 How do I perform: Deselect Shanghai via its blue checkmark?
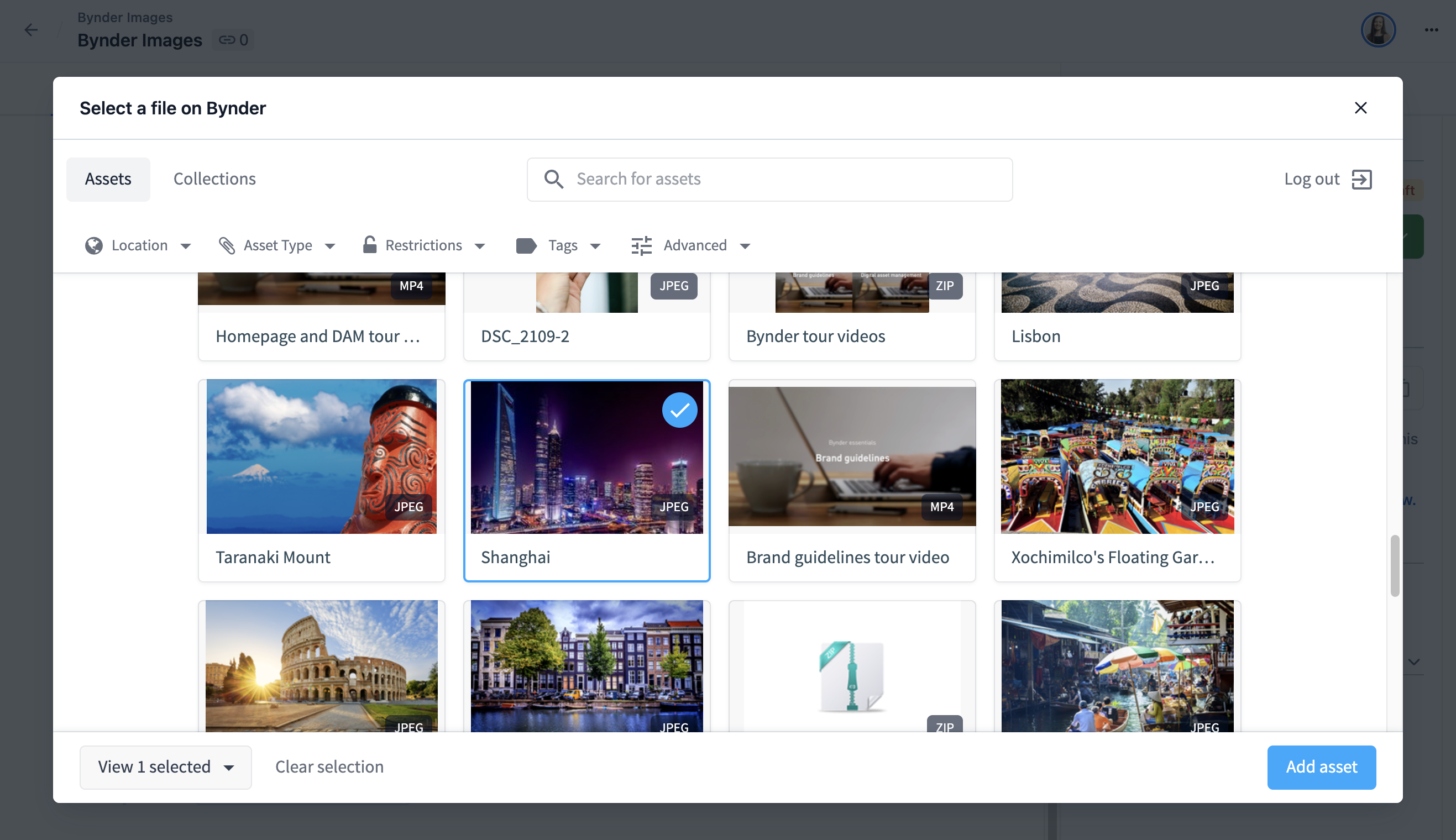pyautogui.click(x=679, y=410)
